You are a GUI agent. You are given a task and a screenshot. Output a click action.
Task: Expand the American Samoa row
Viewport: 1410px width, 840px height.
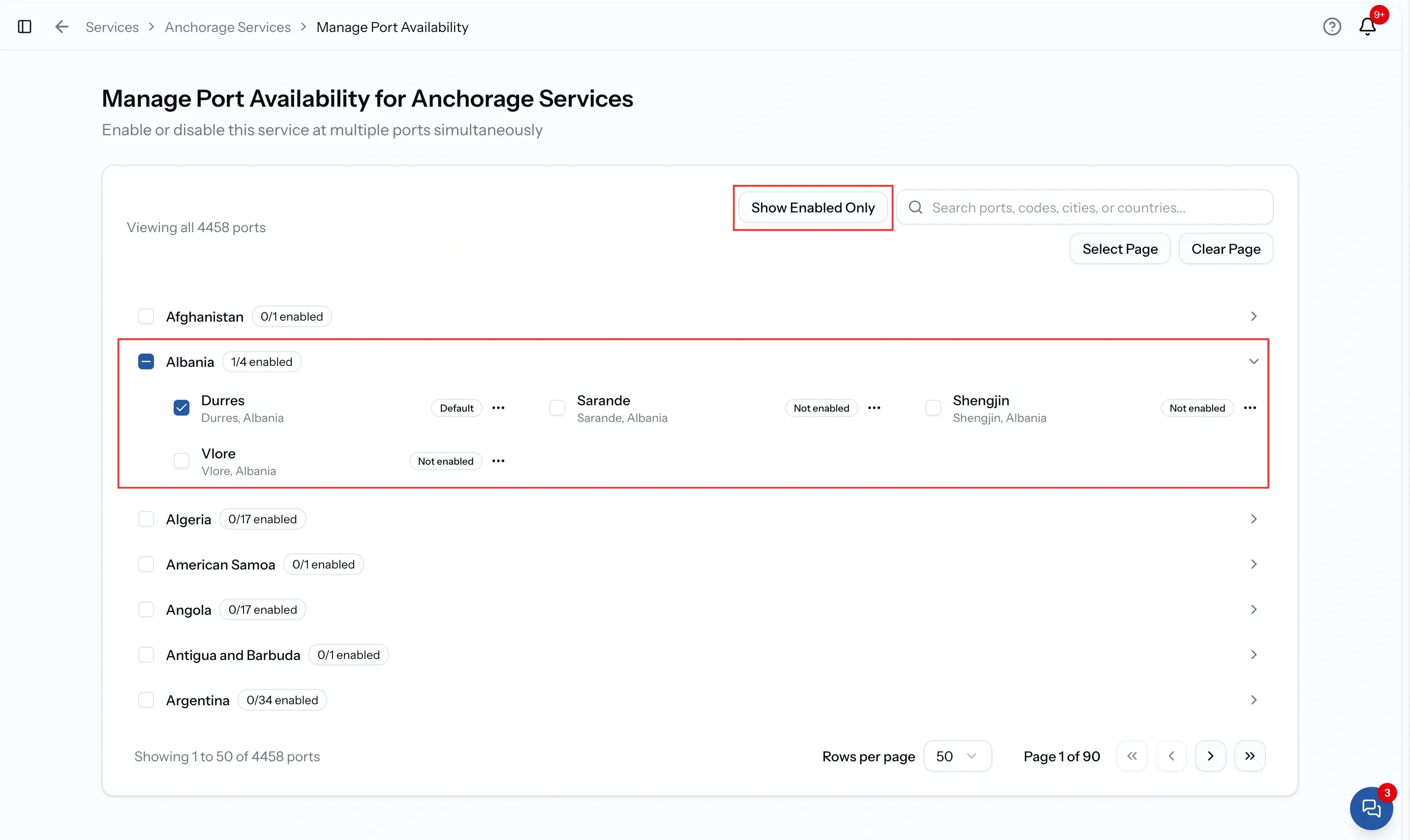[x=1253, y=564]
